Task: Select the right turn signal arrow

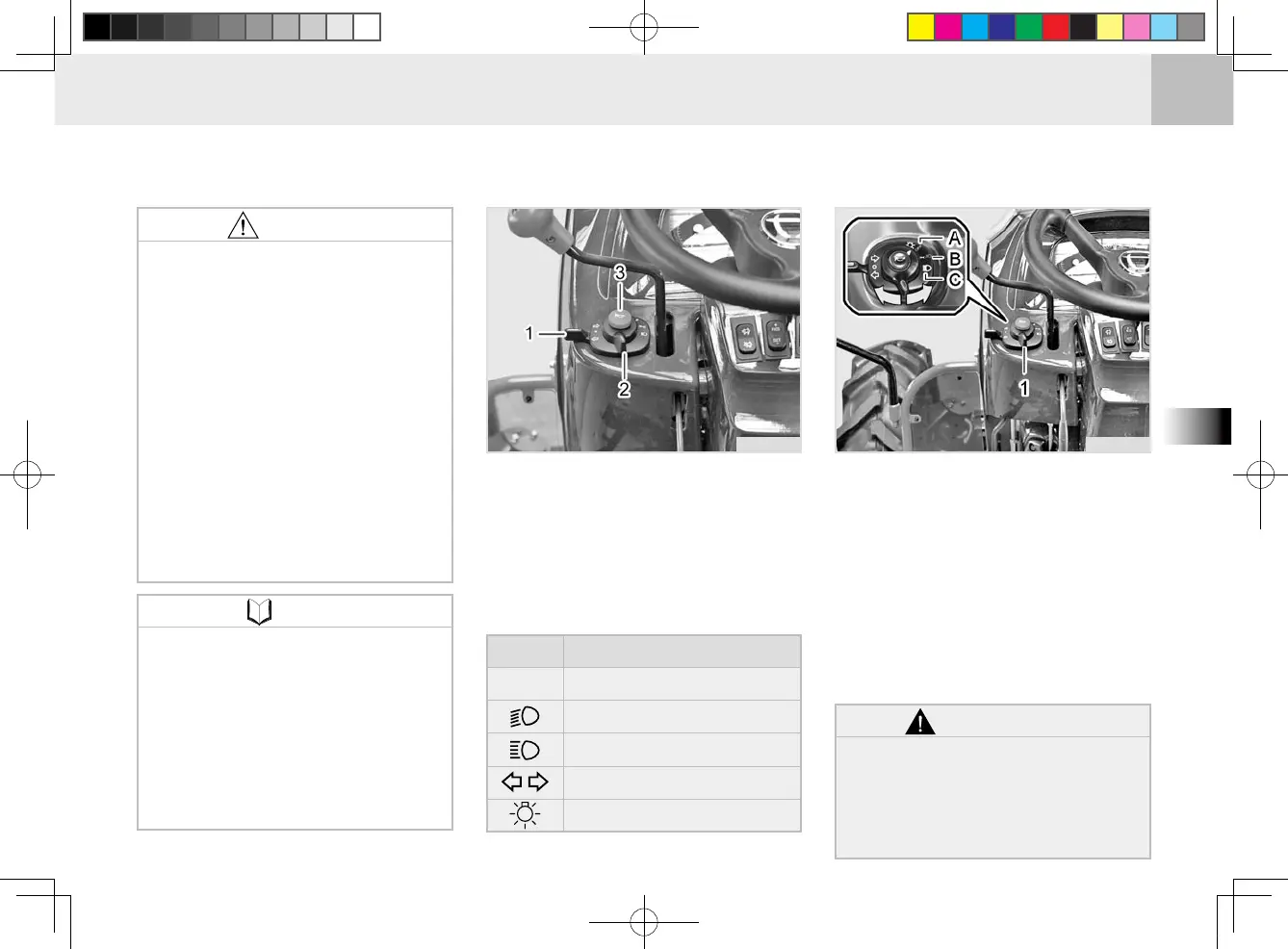Action: (x=538, y=782)
